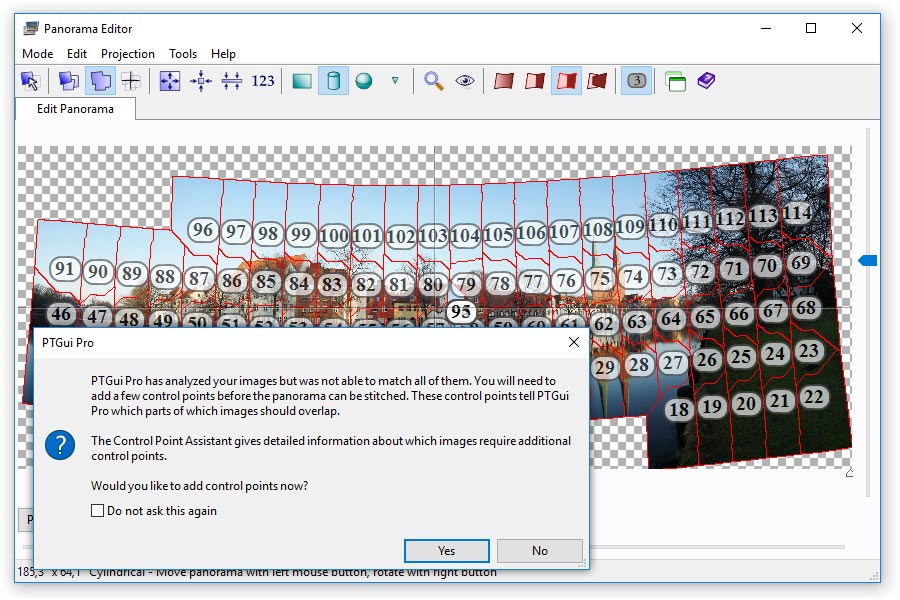Toggle the eye preview icon

(465, 81)
